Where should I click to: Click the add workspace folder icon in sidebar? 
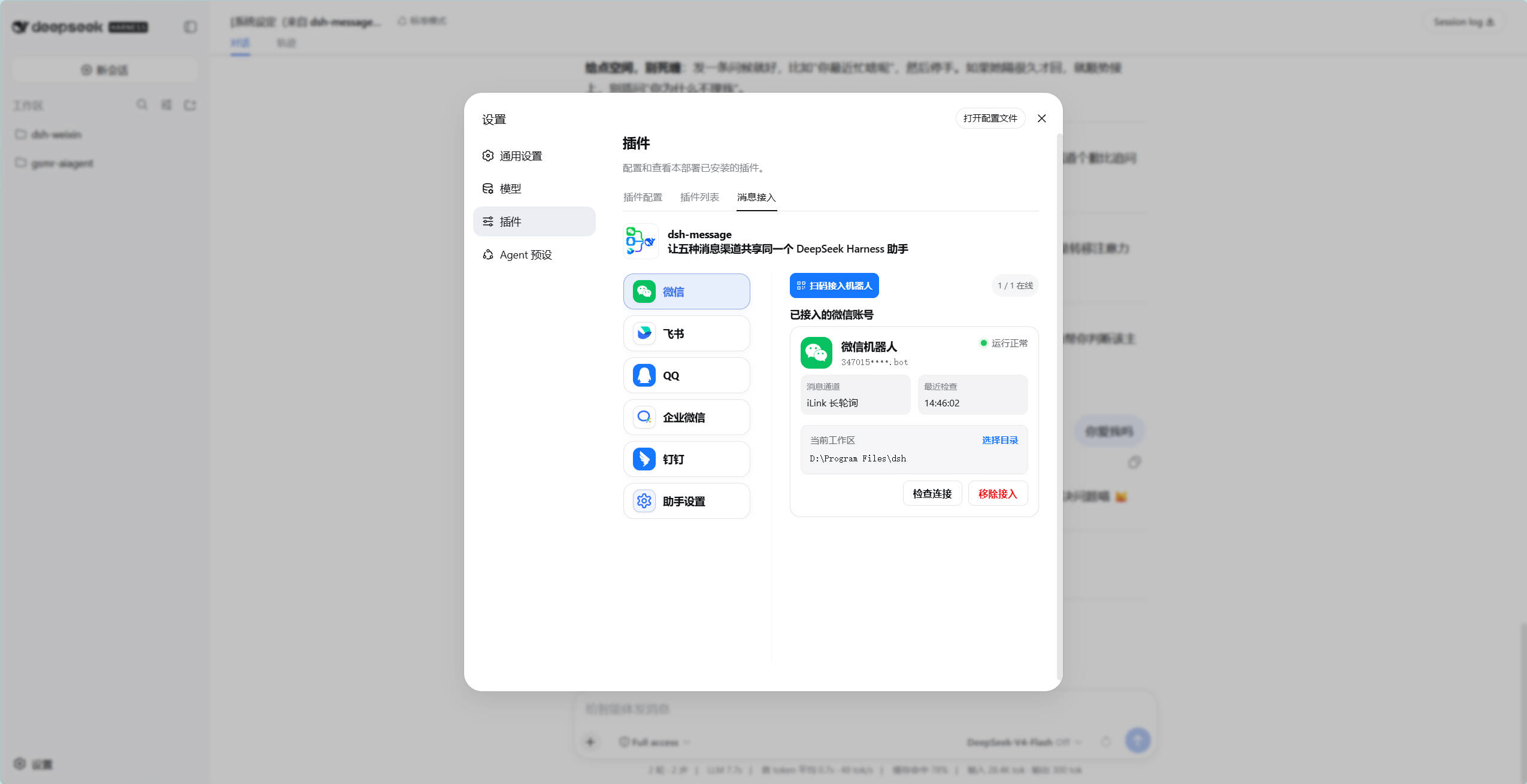pos(190,105)
